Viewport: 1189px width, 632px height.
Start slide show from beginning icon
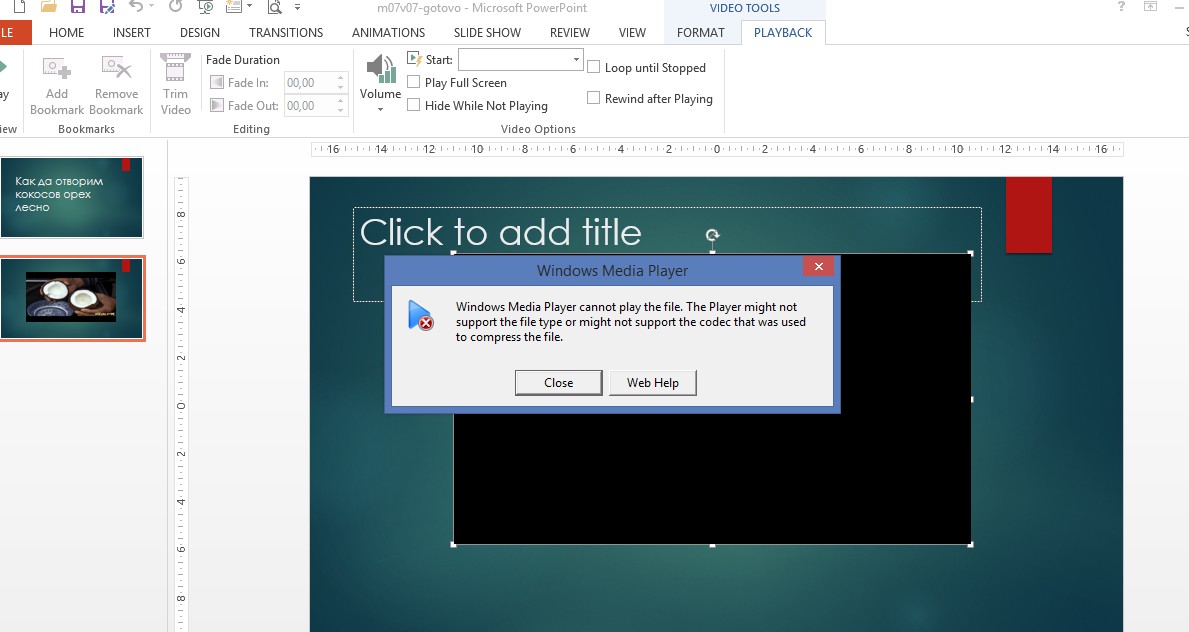[205, 7]
